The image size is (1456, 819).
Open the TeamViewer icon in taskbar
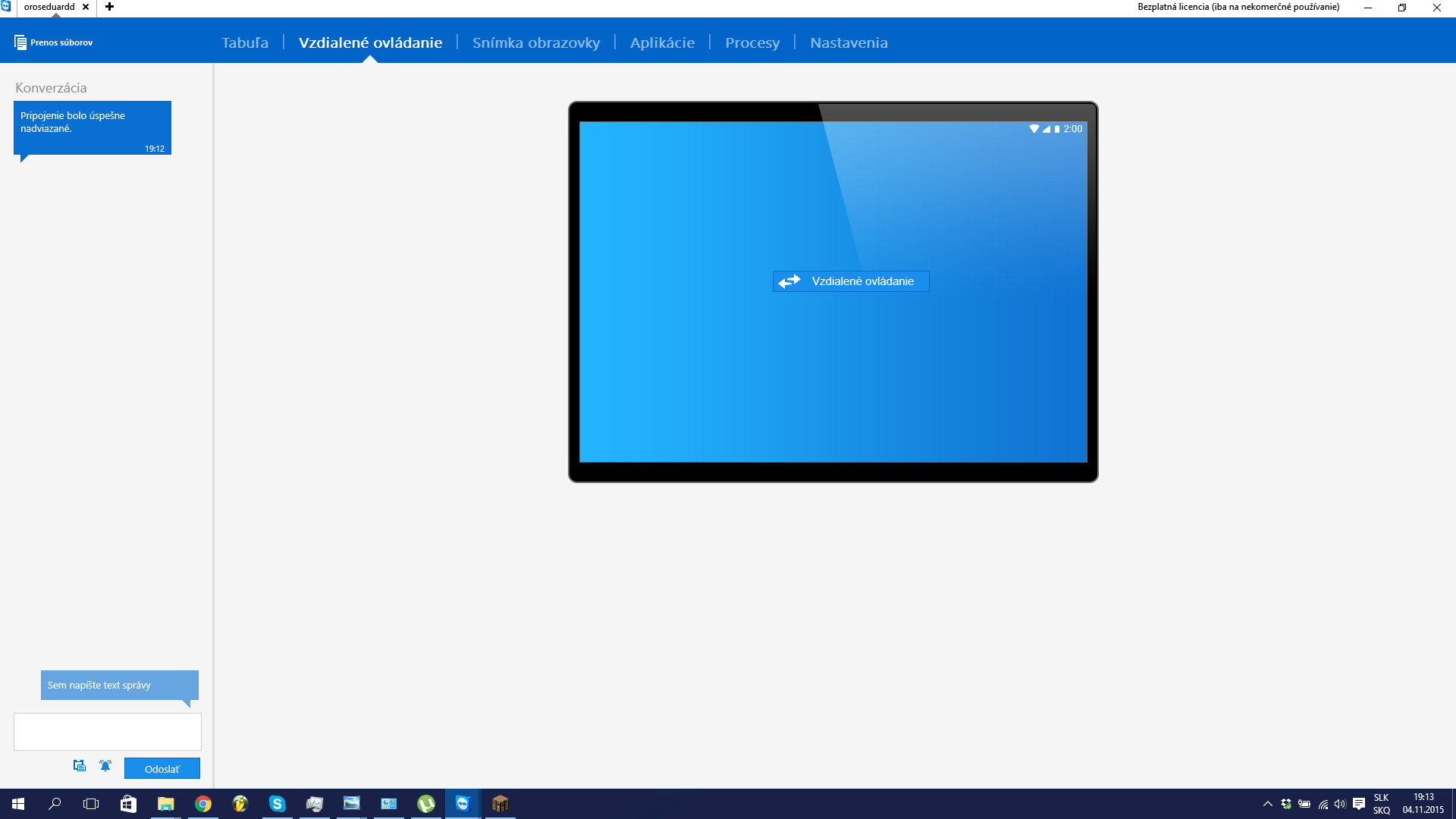point(463,804)
